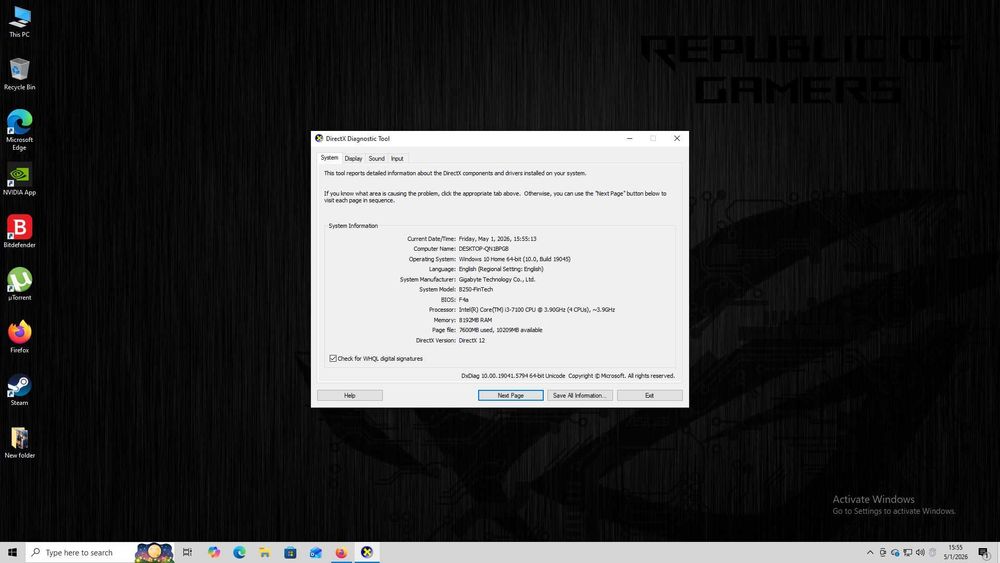Click the DirectX Diagnostic Tool taskbar icon
This screenshot has width=1000, height=563.
coord(367,552)
